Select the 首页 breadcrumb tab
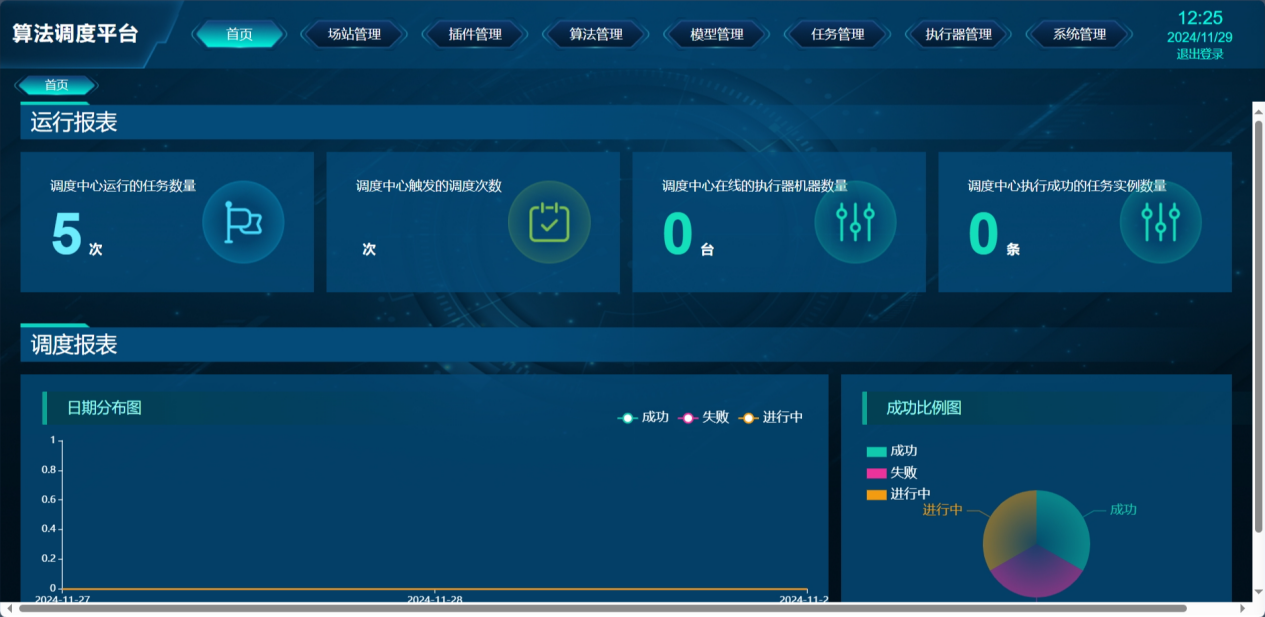 (x=57, y=85)
